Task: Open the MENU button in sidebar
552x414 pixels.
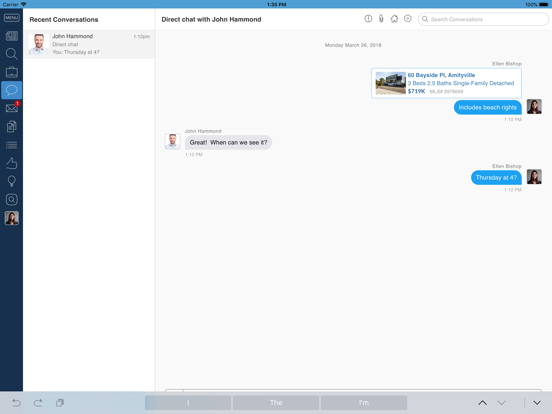Action: [x=12, y=18]
